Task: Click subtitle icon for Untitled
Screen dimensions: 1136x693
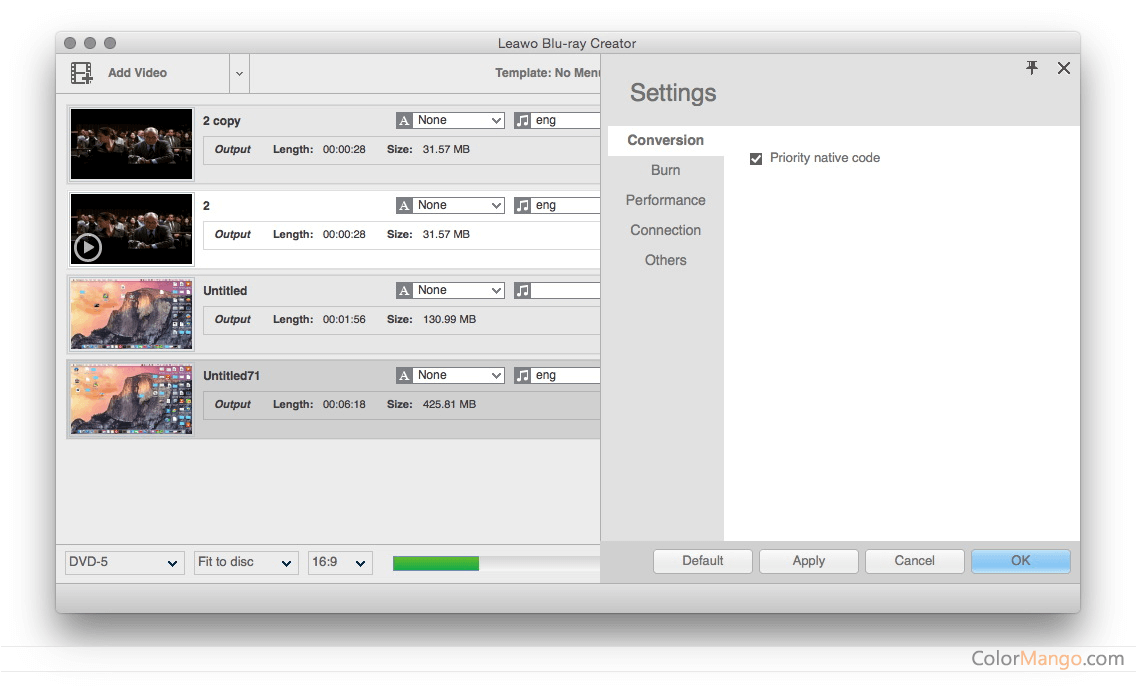Action: 404,290
